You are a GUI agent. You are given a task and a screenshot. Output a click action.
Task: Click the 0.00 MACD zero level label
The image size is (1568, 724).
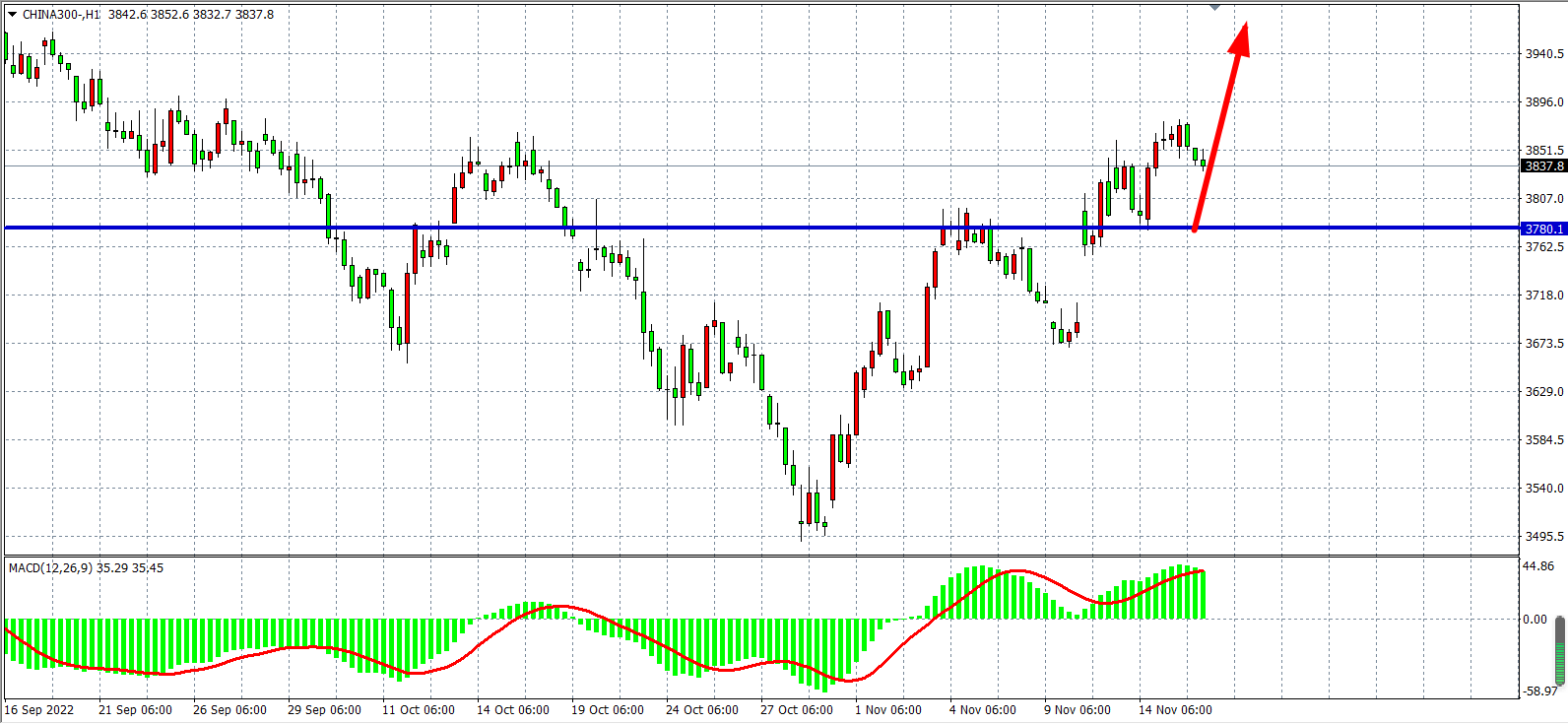pos(1535,620)
